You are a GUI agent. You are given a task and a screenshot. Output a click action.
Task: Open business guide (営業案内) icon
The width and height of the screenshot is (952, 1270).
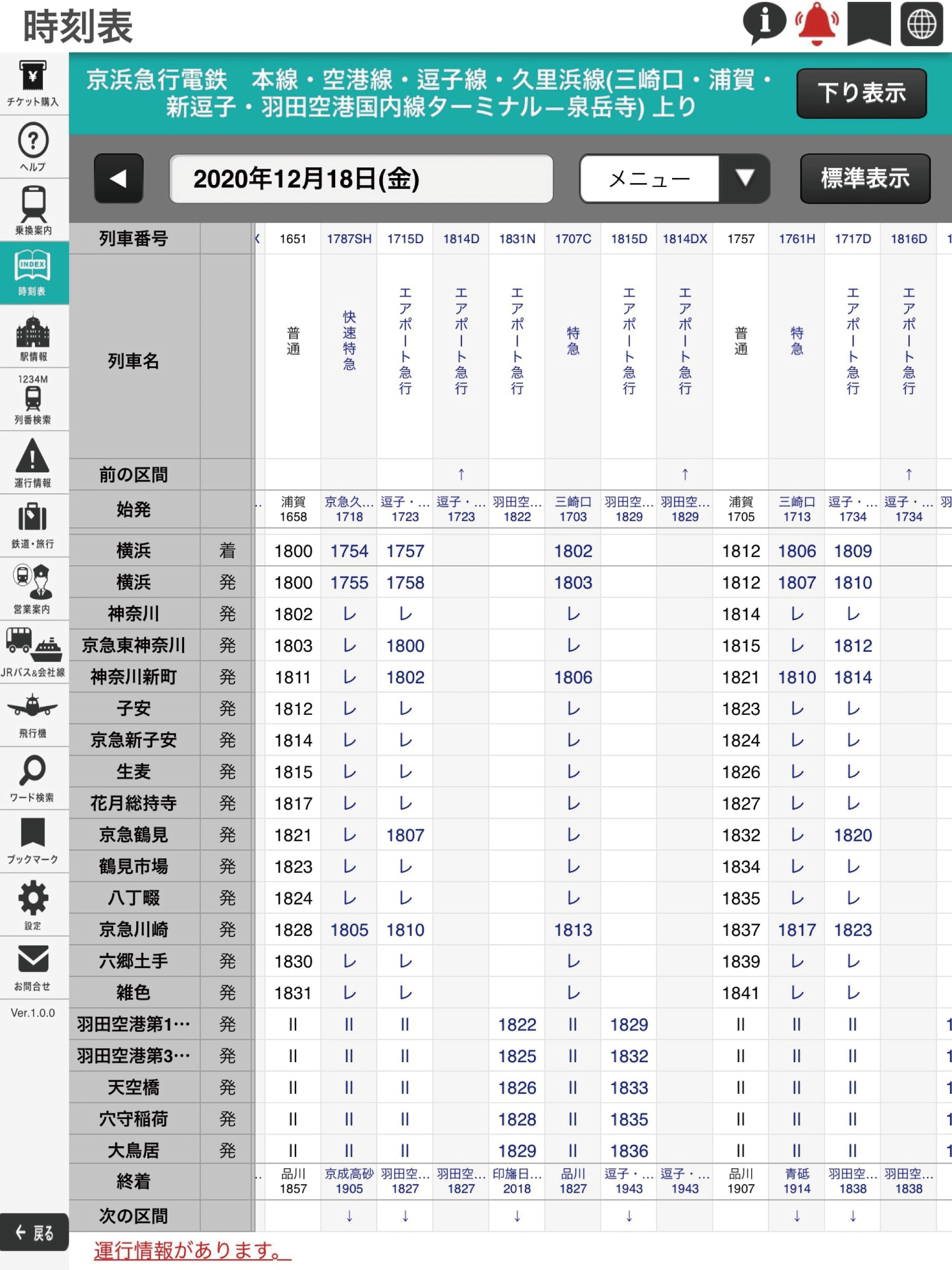point(33,589)
